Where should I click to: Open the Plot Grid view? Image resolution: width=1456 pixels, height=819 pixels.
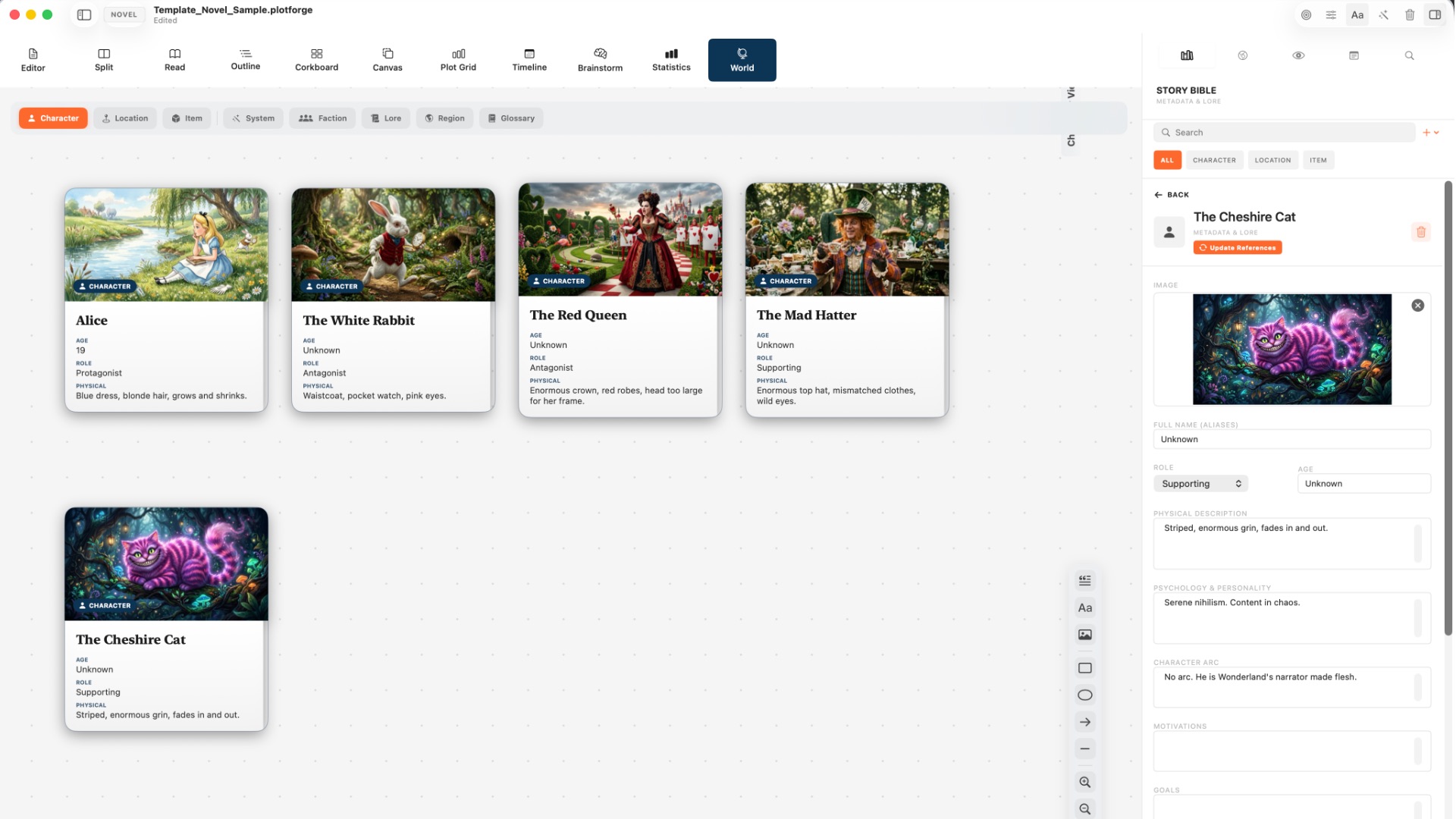coord(458,60)
